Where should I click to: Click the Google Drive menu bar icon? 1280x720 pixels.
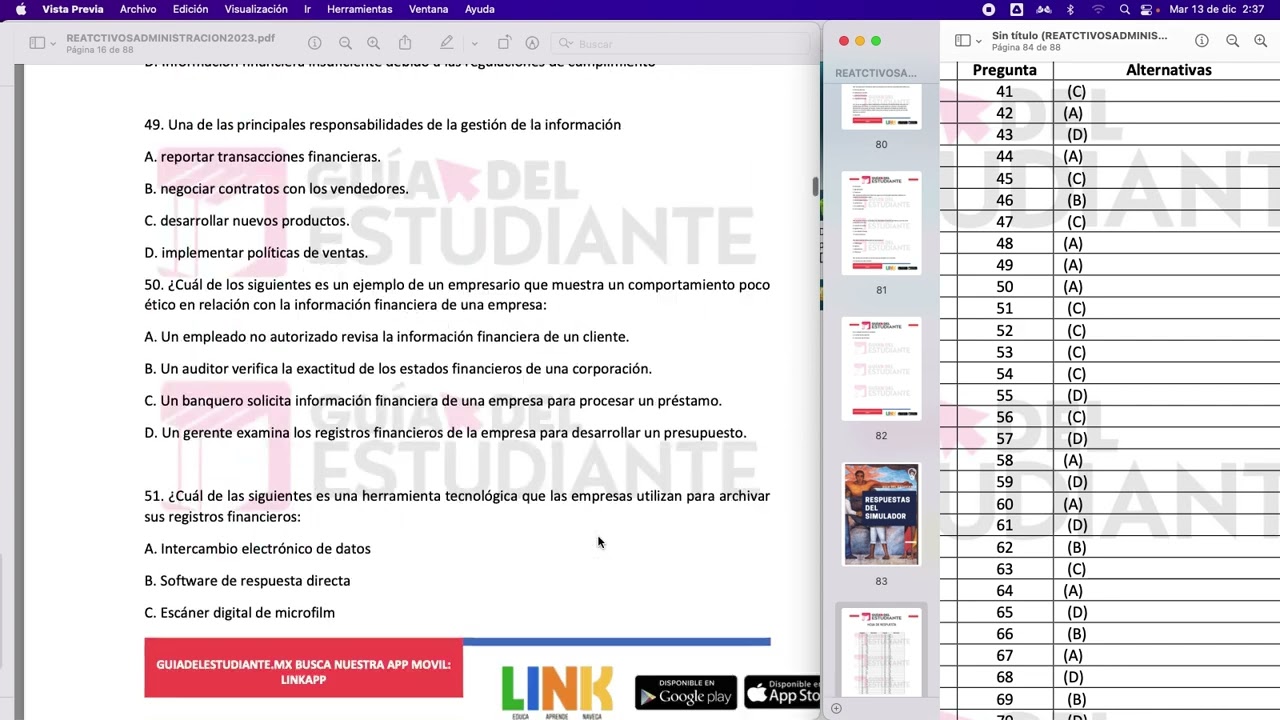[x=1017, y=9]
